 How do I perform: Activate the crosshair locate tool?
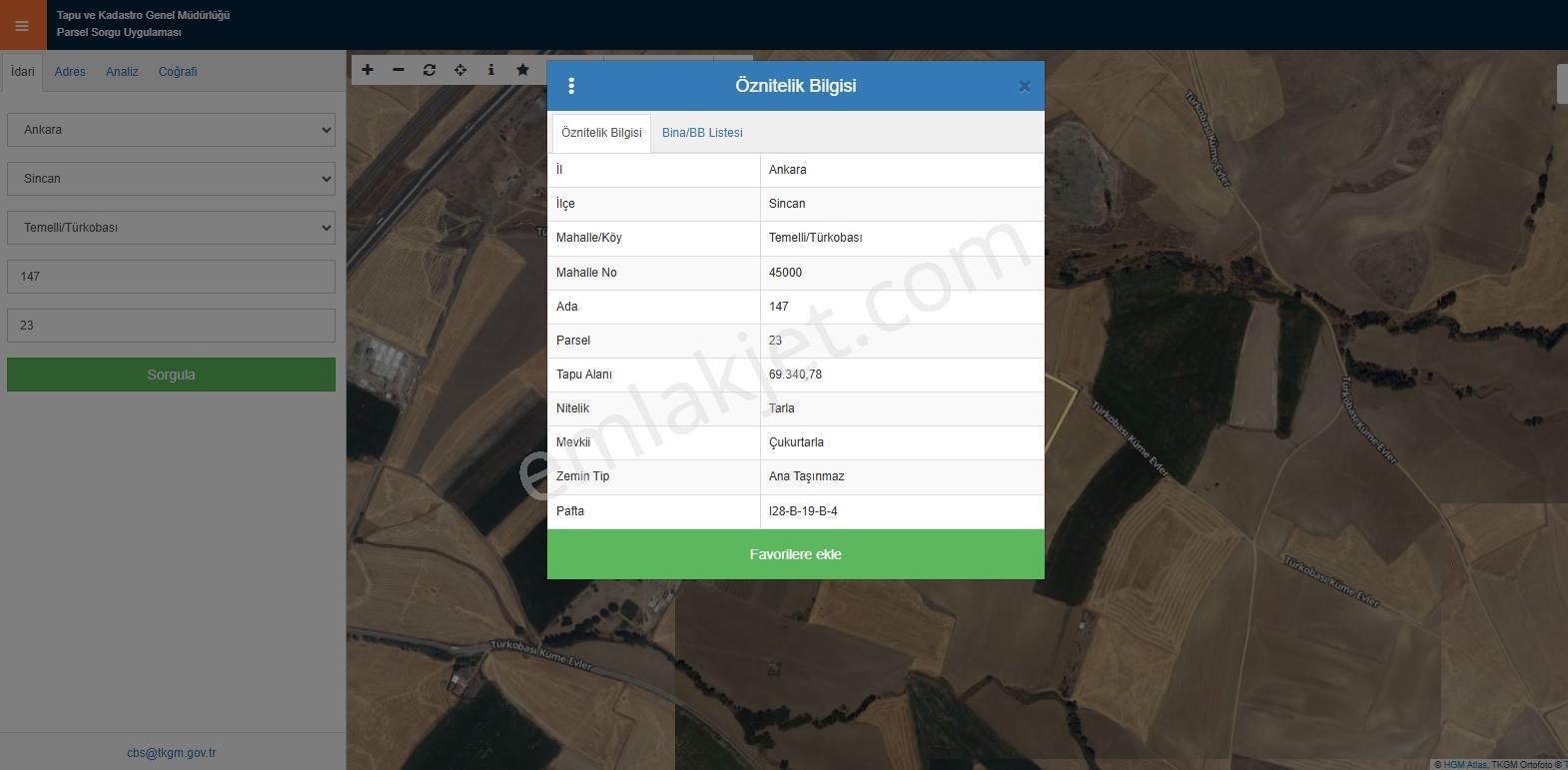460,70
